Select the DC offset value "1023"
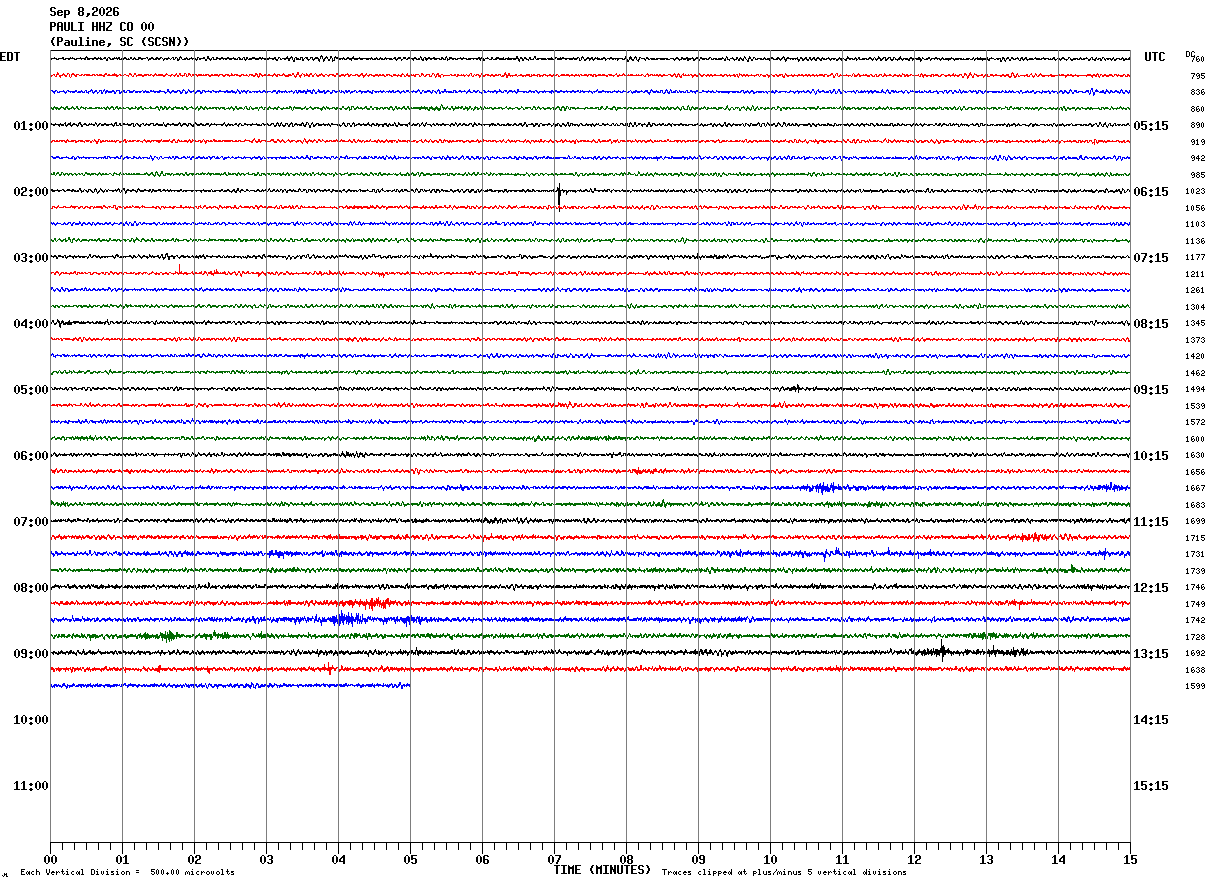1210x886 pixels. [1195, 191]
